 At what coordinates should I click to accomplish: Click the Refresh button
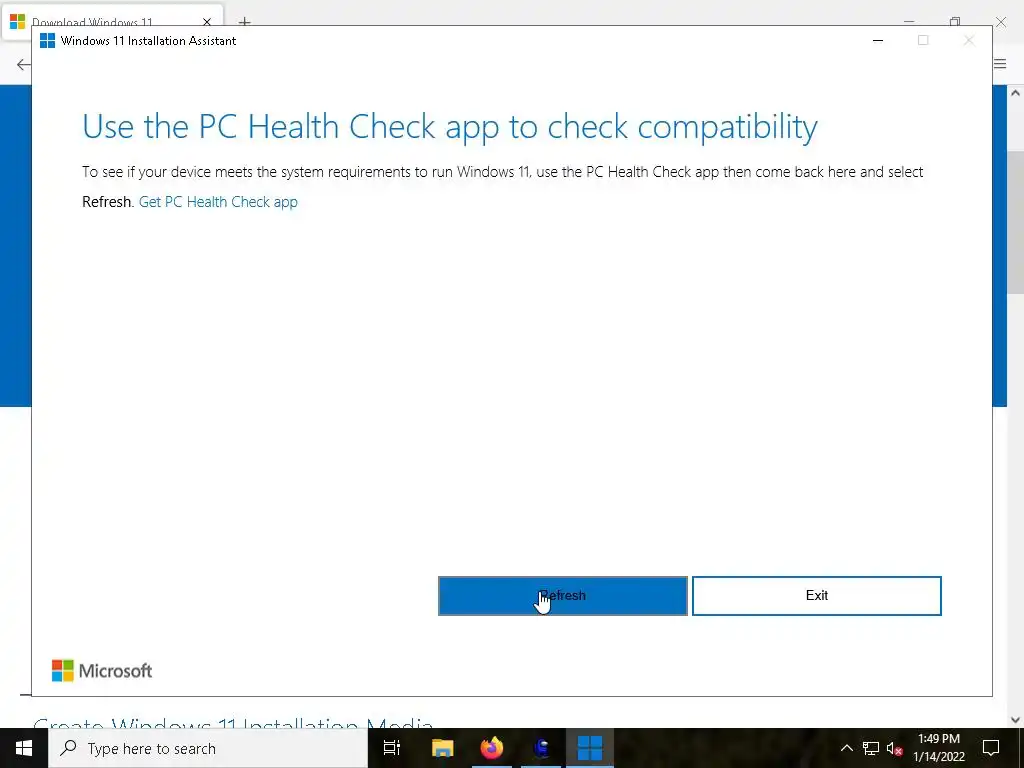562,596
